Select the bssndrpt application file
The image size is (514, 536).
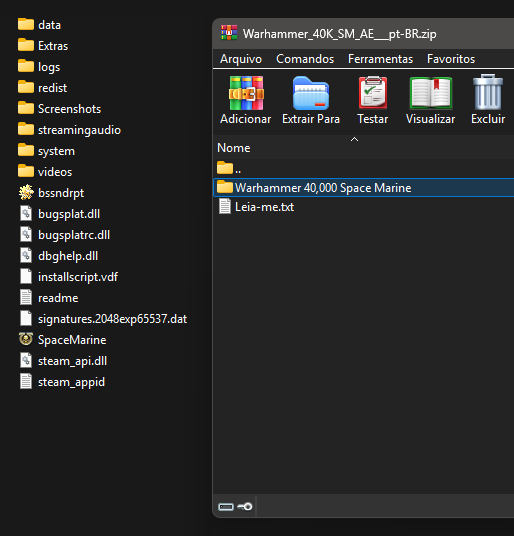(51, 193)
